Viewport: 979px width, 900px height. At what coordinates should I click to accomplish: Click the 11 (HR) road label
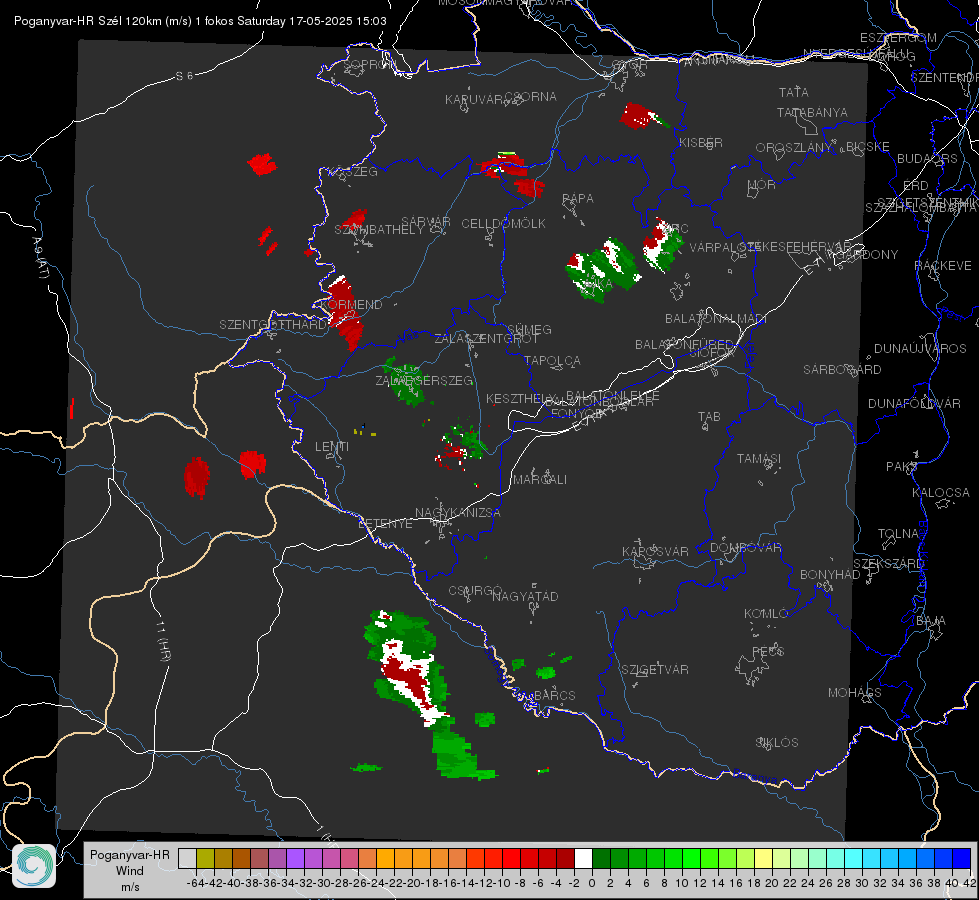tap(162, 641)
